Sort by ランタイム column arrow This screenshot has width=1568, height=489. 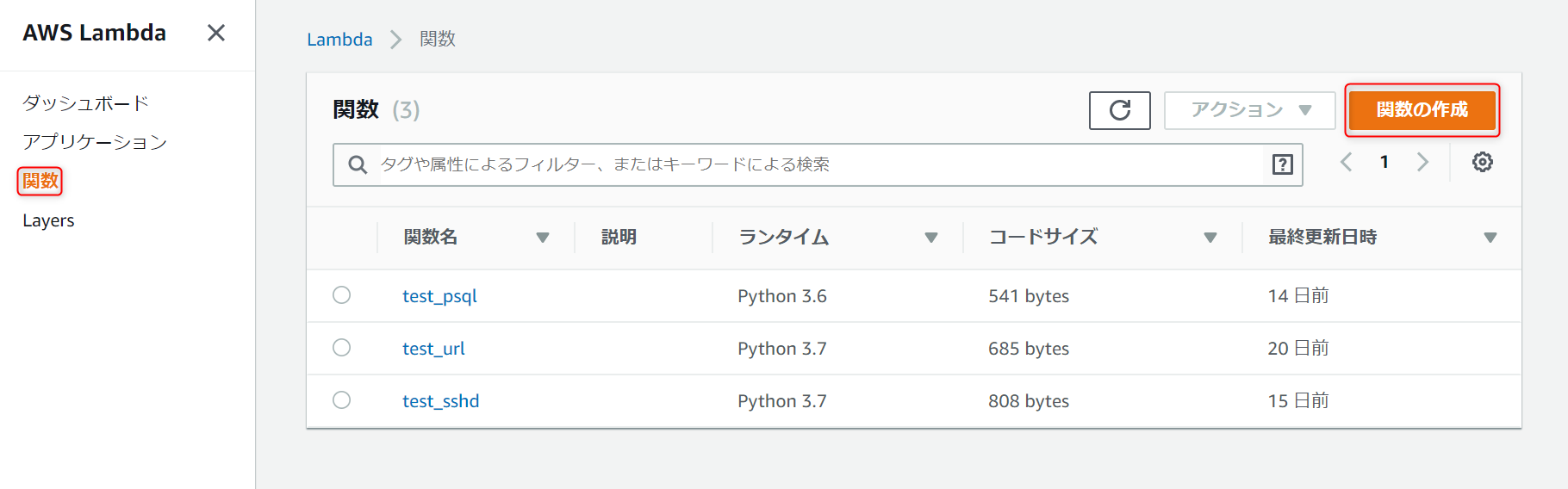pyautogui.click(x=930, y=238)
